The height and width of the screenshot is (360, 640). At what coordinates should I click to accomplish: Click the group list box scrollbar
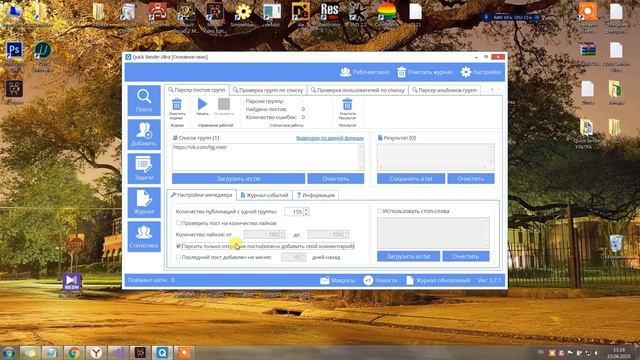361,157
